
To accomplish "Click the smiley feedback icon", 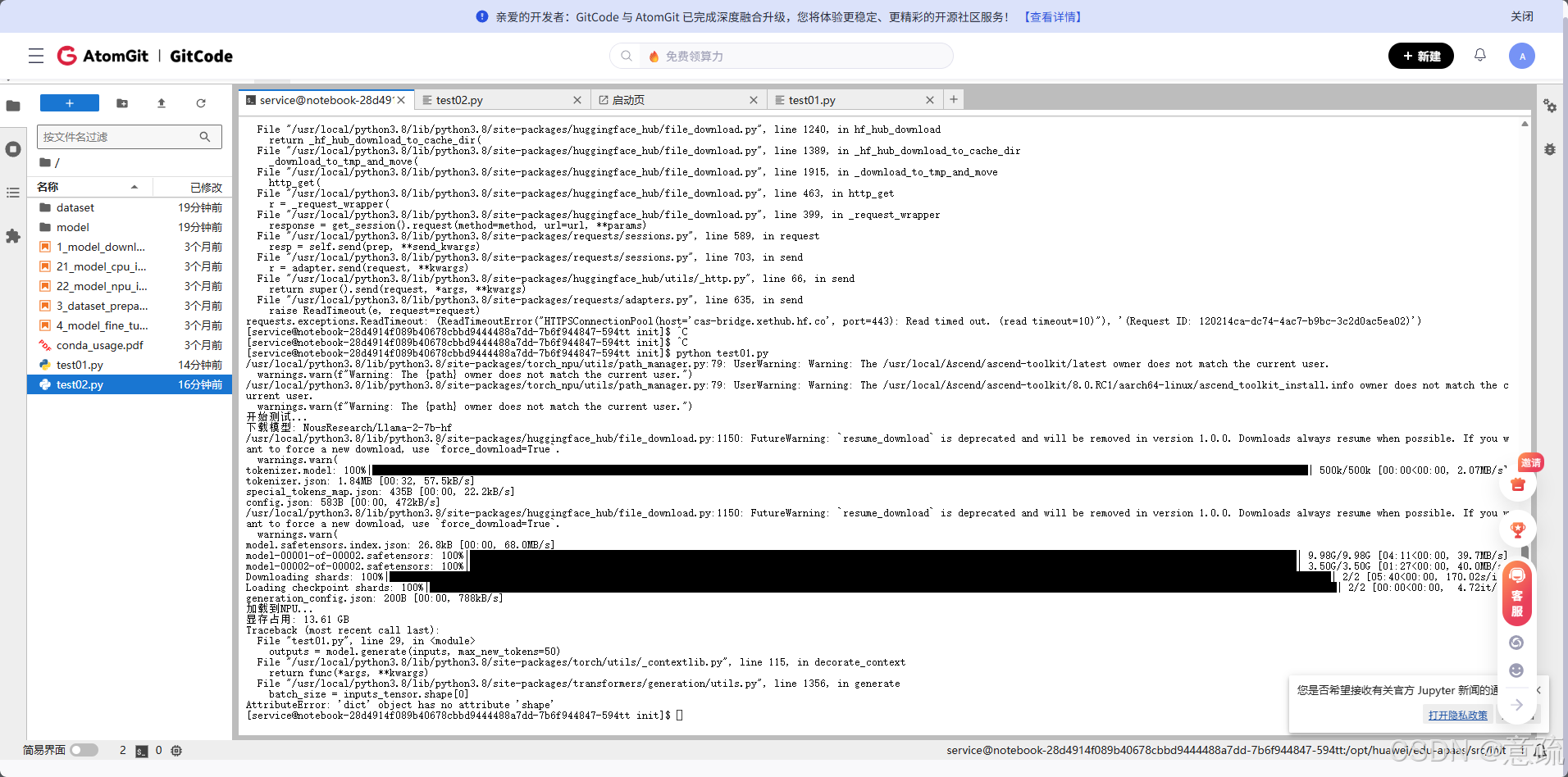I will tap(1516, 670).
